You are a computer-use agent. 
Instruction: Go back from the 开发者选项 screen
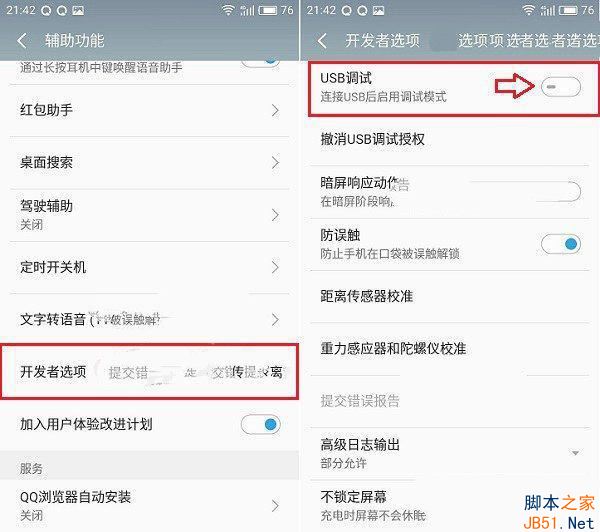coord(323,40)
